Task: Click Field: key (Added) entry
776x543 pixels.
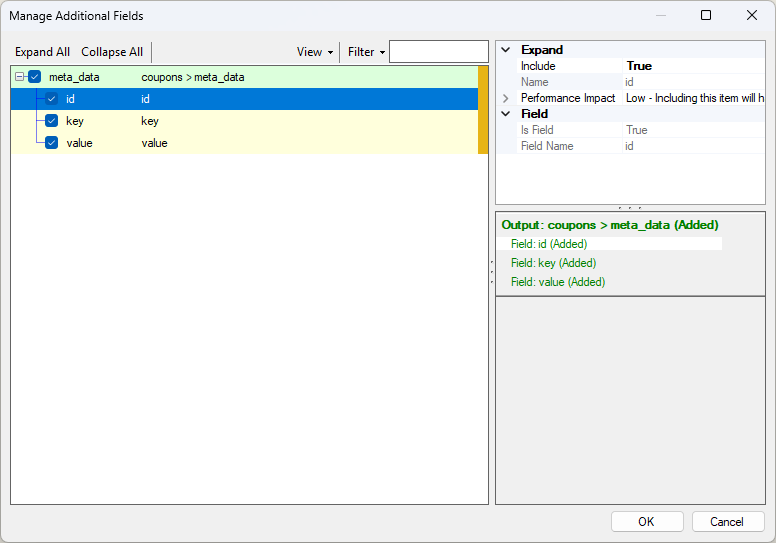Action: click(553, 263)
